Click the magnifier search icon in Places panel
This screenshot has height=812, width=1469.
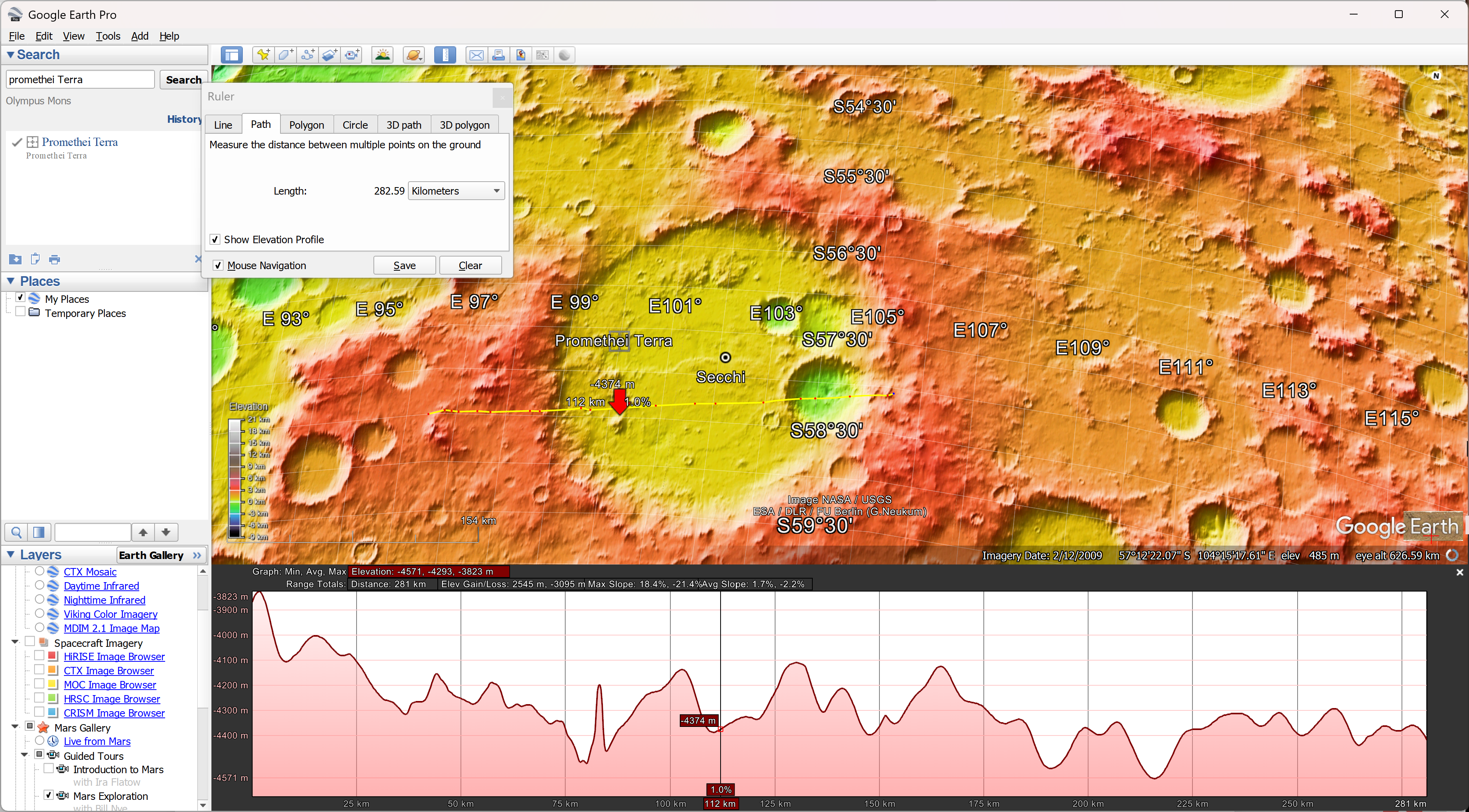point(16,532)
